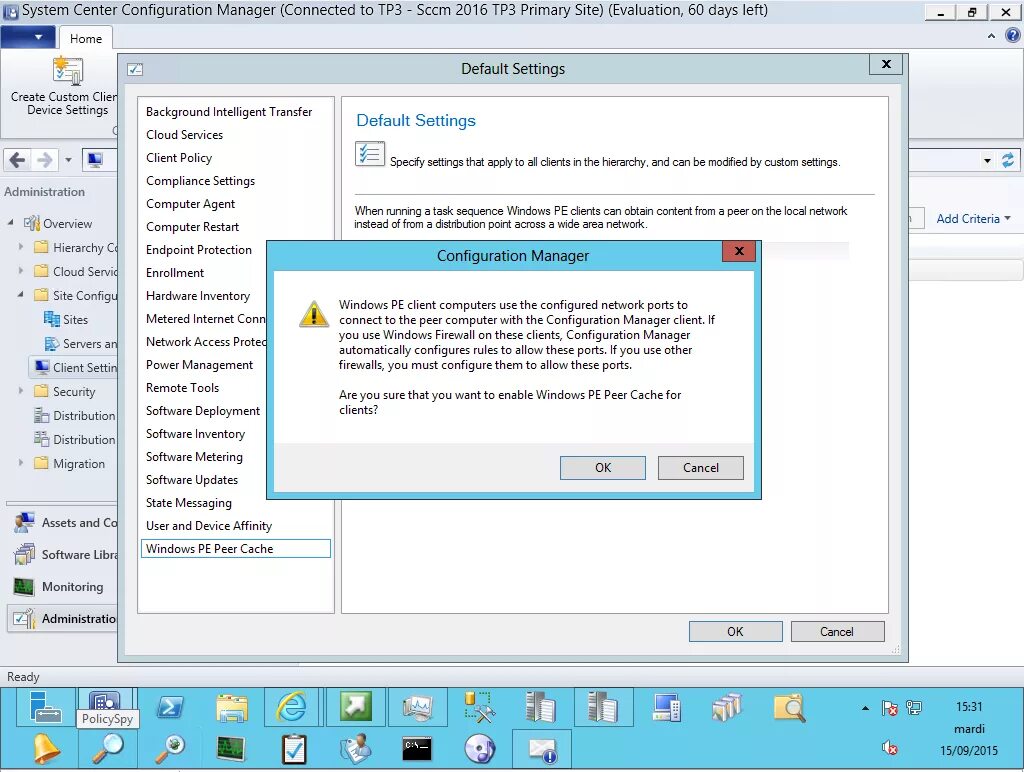Click the disc with music note taskbar icon
The image size is (1024, 772).
pyautogui.click(x=480, y=748)
